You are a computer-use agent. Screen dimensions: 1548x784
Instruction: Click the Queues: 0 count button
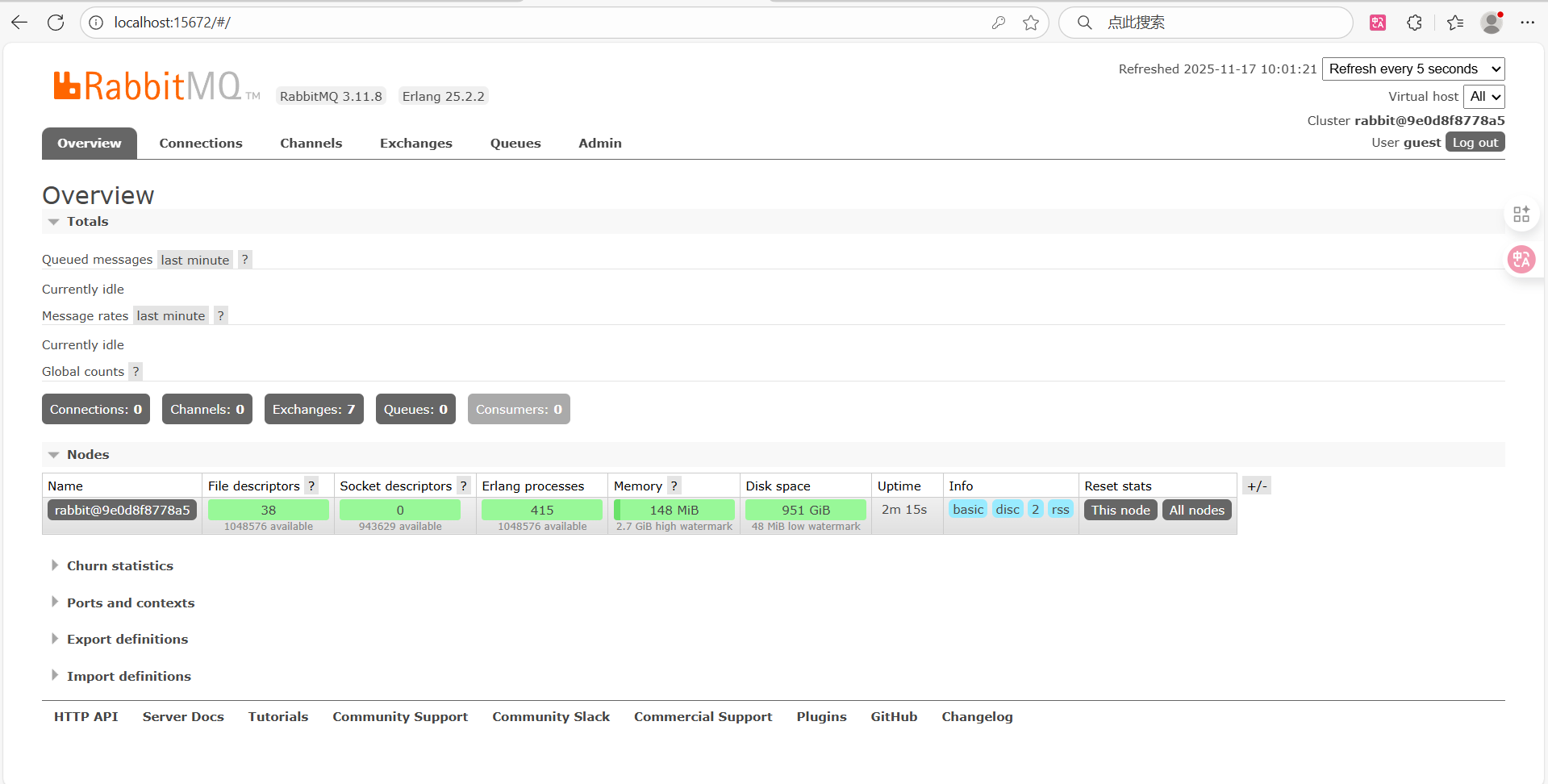pyautogui.click(x=415, y=409)
